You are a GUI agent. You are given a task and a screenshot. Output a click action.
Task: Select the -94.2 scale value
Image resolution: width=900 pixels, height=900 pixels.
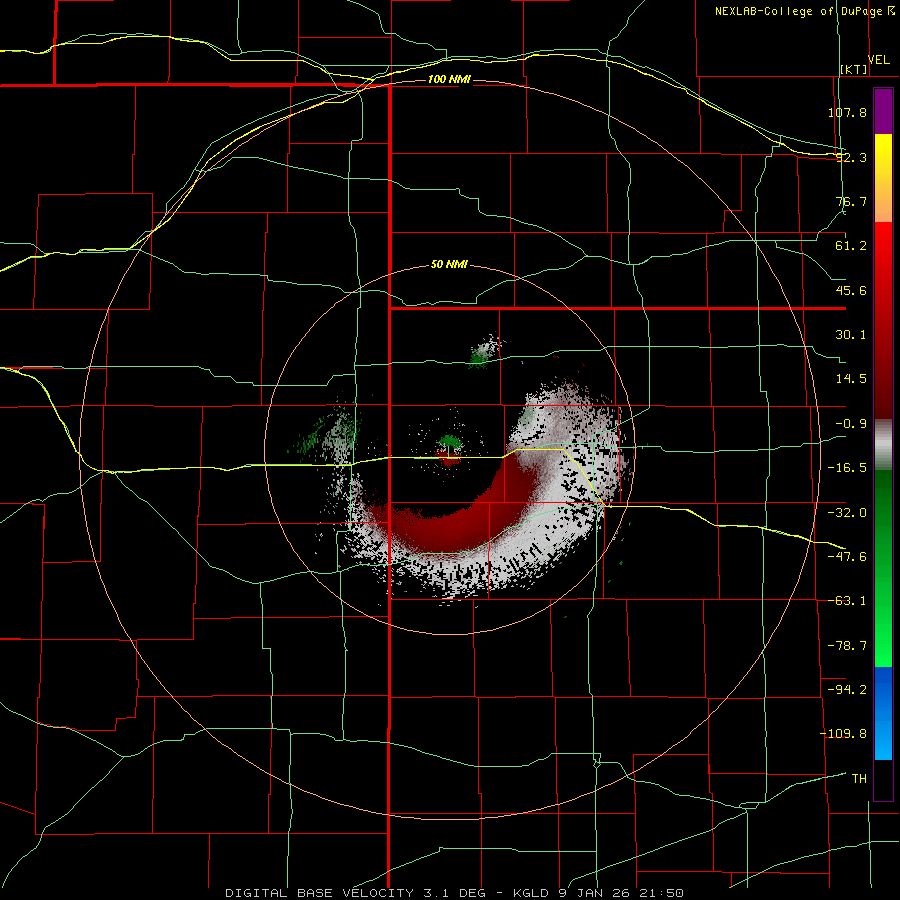coord(847,689)
